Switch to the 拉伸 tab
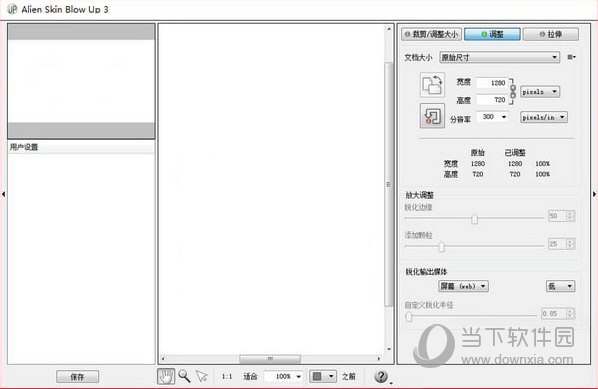The width and height of the screenshot is (598, 389). [551, 34]
